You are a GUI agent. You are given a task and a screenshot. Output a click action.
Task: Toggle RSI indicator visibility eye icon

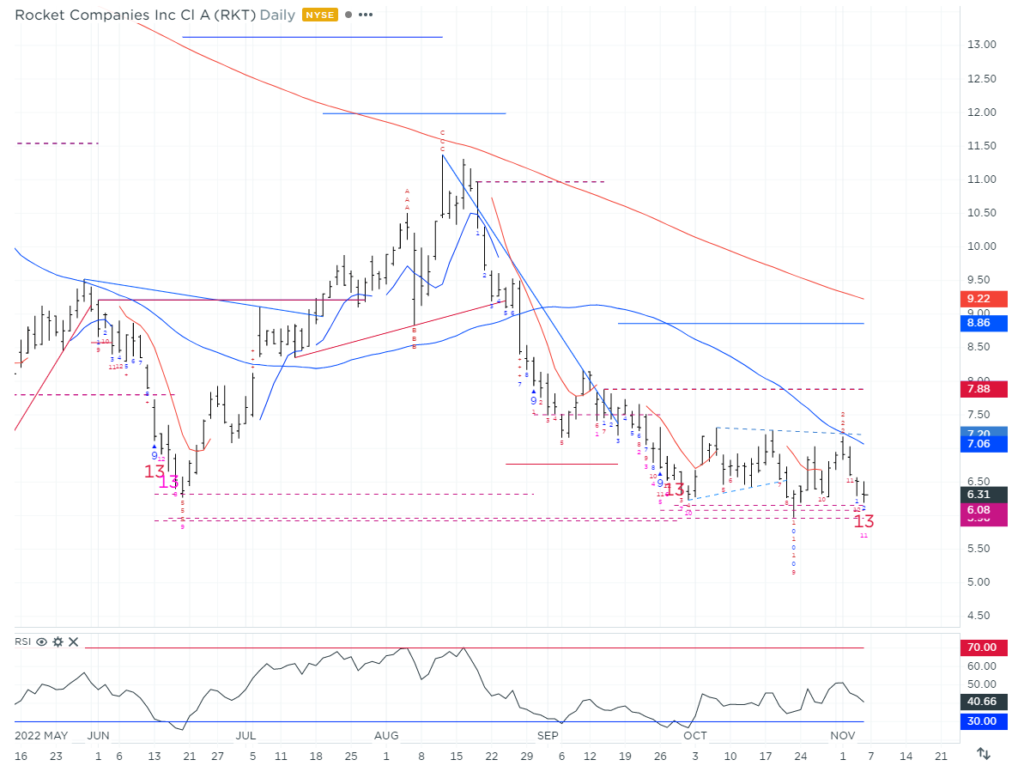click(42, 642)
